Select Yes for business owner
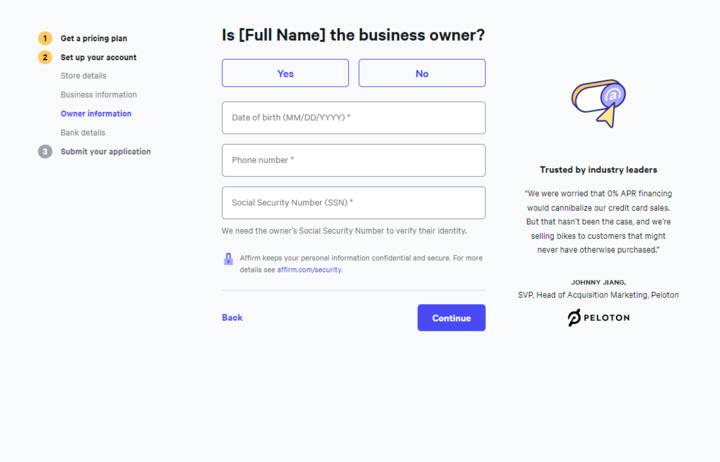Viewport: 720px width, 462px height. [285, 73]
